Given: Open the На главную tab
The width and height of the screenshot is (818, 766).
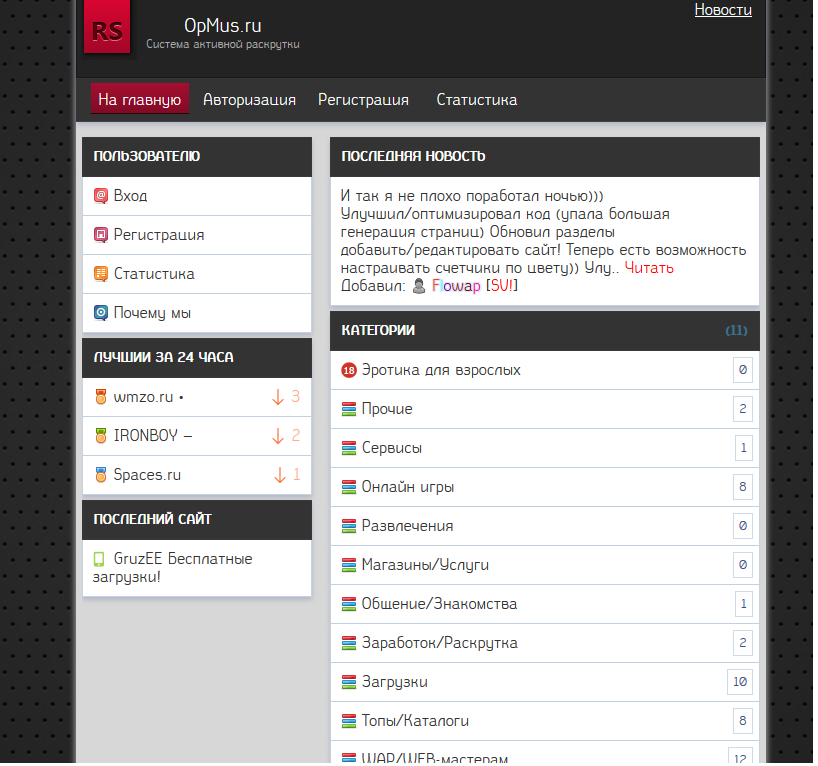Looking at the screenshot, I should 140,100.
